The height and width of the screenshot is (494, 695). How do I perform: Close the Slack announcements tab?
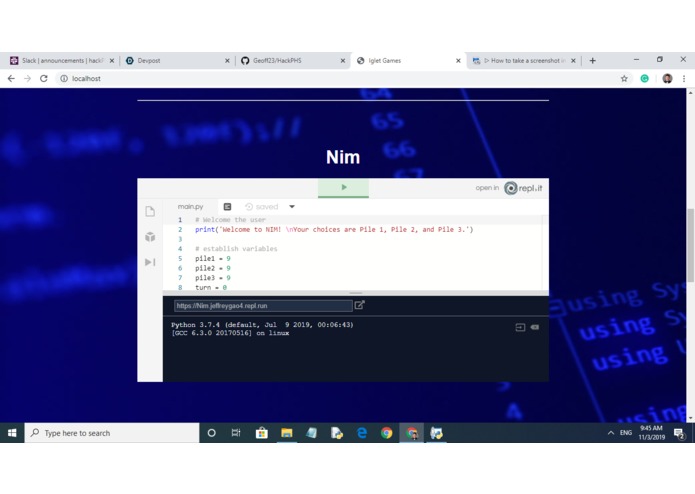click(112, 61)
